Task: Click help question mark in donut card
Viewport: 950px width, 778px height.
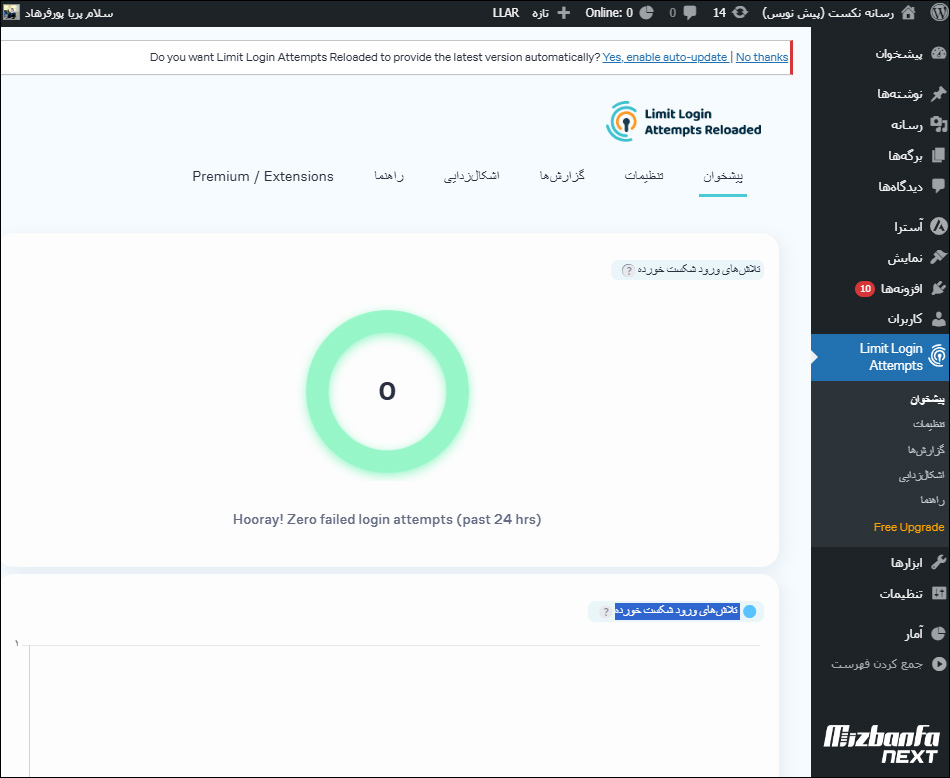Action: click(628, 270)
